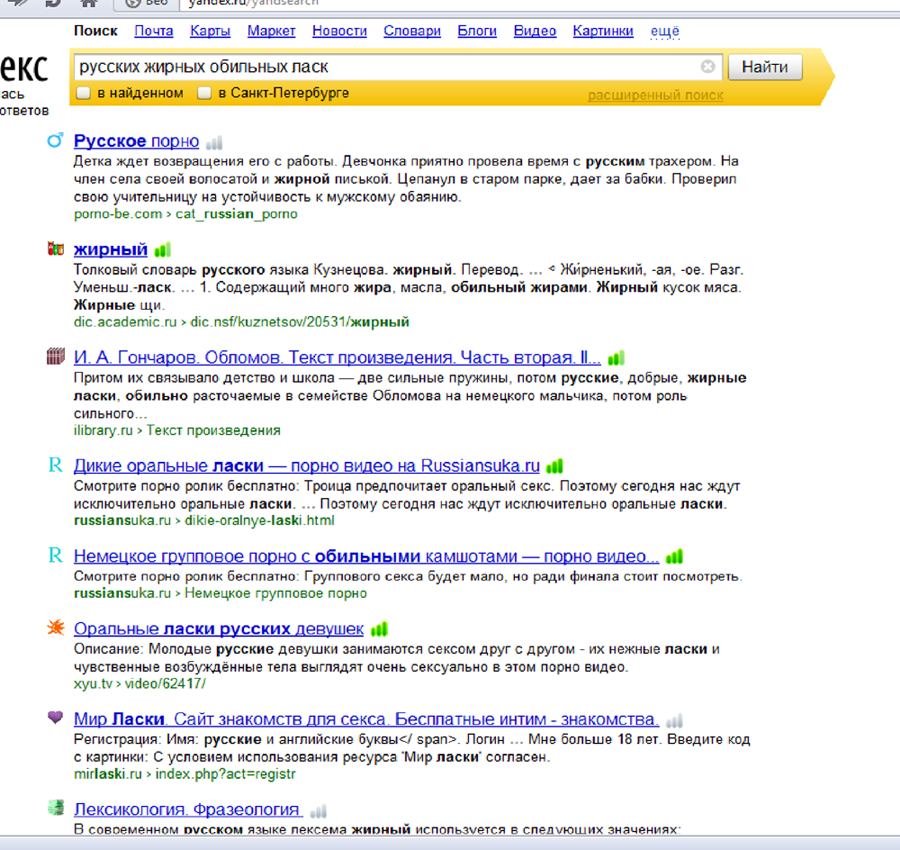Screen dimensions: 900x850
Task: Enable the 'в найденном' checkbox
Action: pyautogui.click(x=84, y=93)
